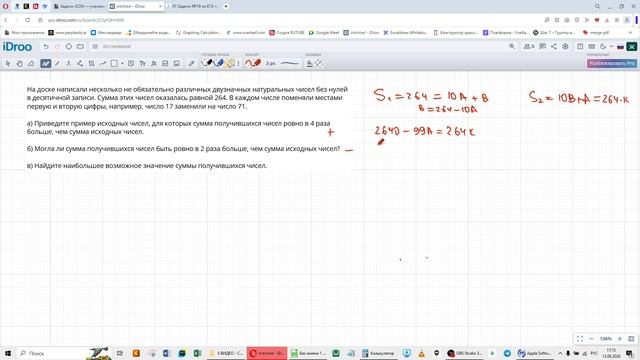
Task: Pick the eraser tool
Action: (x=31, y=64)
